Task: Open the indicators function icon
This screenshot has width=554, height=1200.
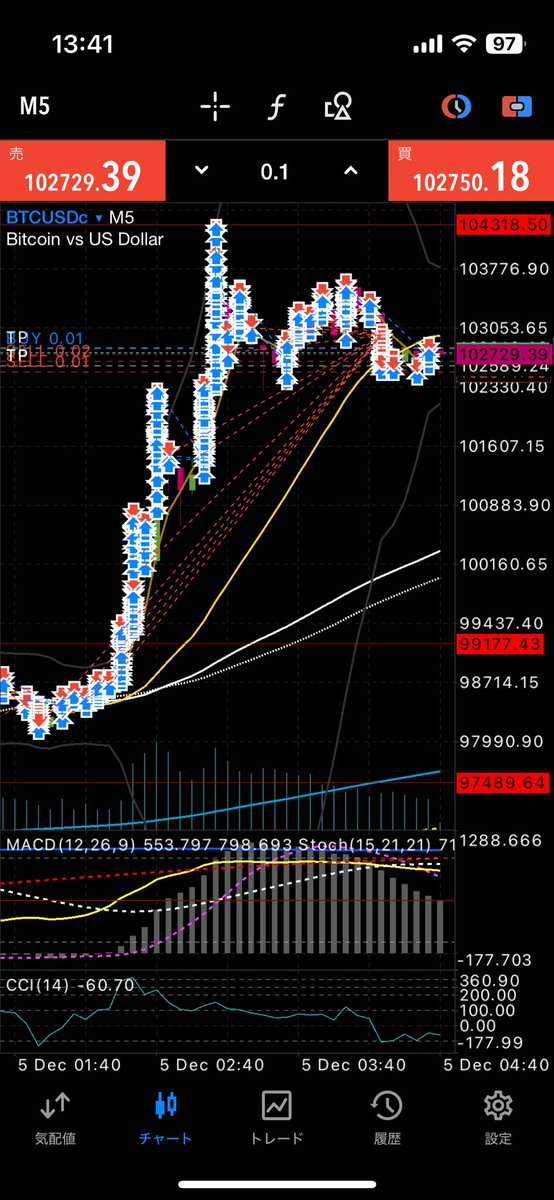Action: click(x=275, y=106)
